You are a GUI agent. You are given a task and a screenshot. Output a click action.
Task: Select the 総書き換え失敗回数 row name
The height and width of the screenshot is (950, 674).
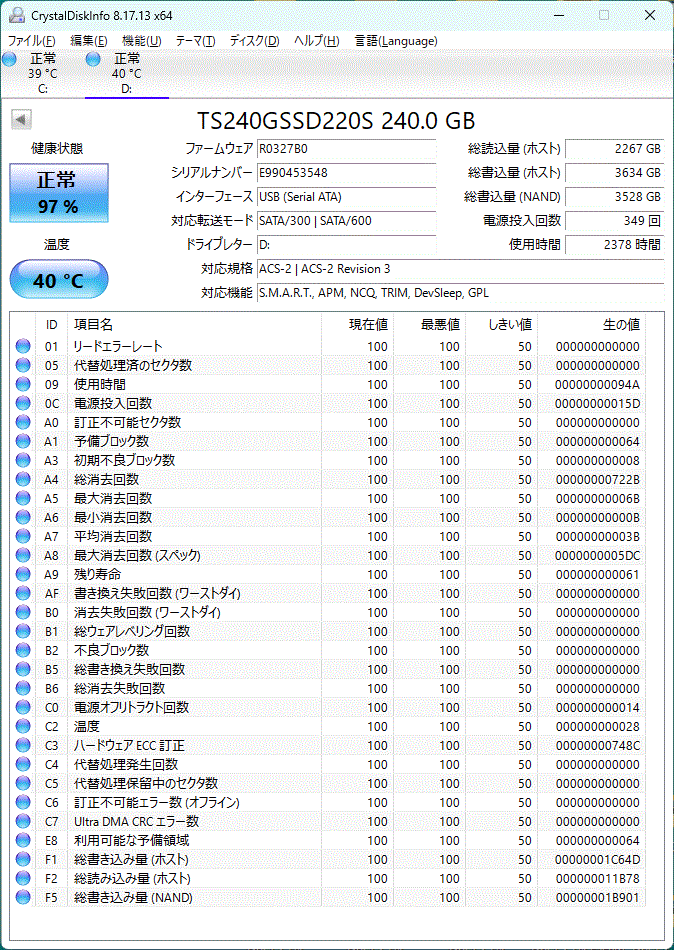click(130, 669)
